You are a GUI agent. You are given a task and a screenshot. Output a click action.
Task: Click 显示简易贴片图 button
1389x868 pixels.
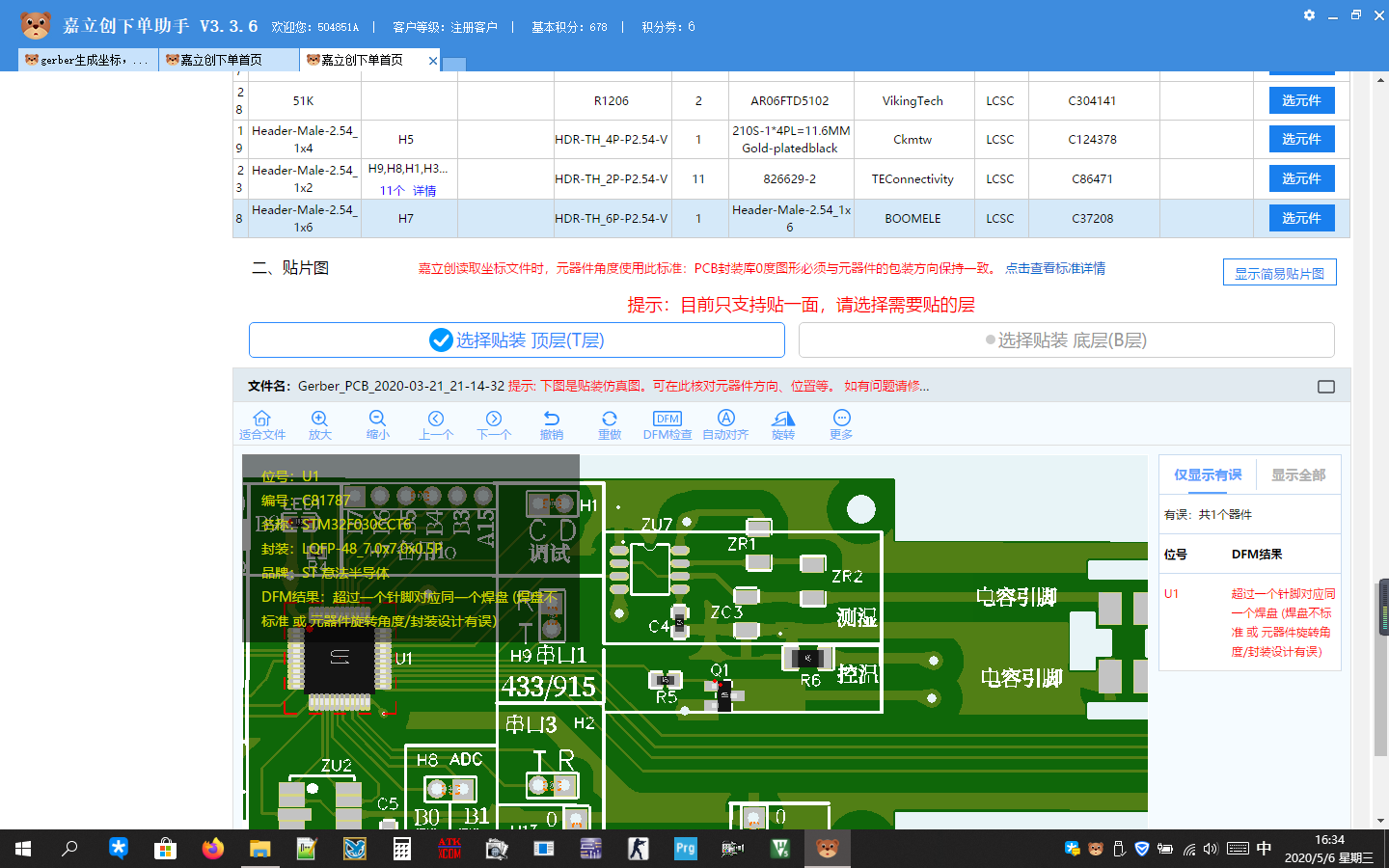[1279, 274]
